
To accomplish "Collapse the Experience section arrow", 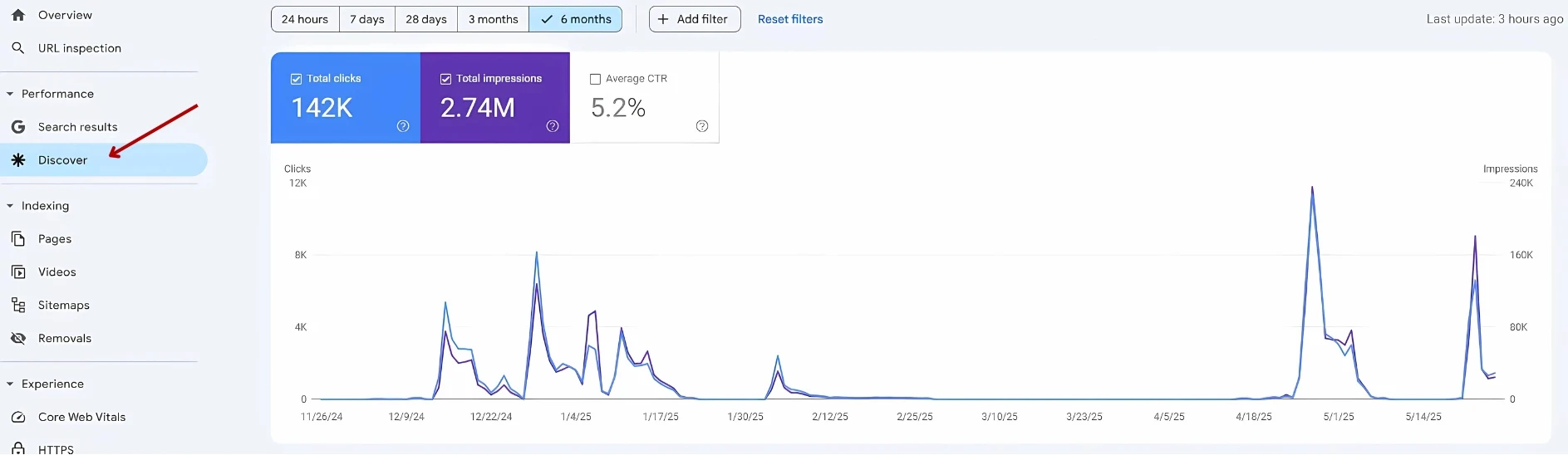I will pos(10,384).
